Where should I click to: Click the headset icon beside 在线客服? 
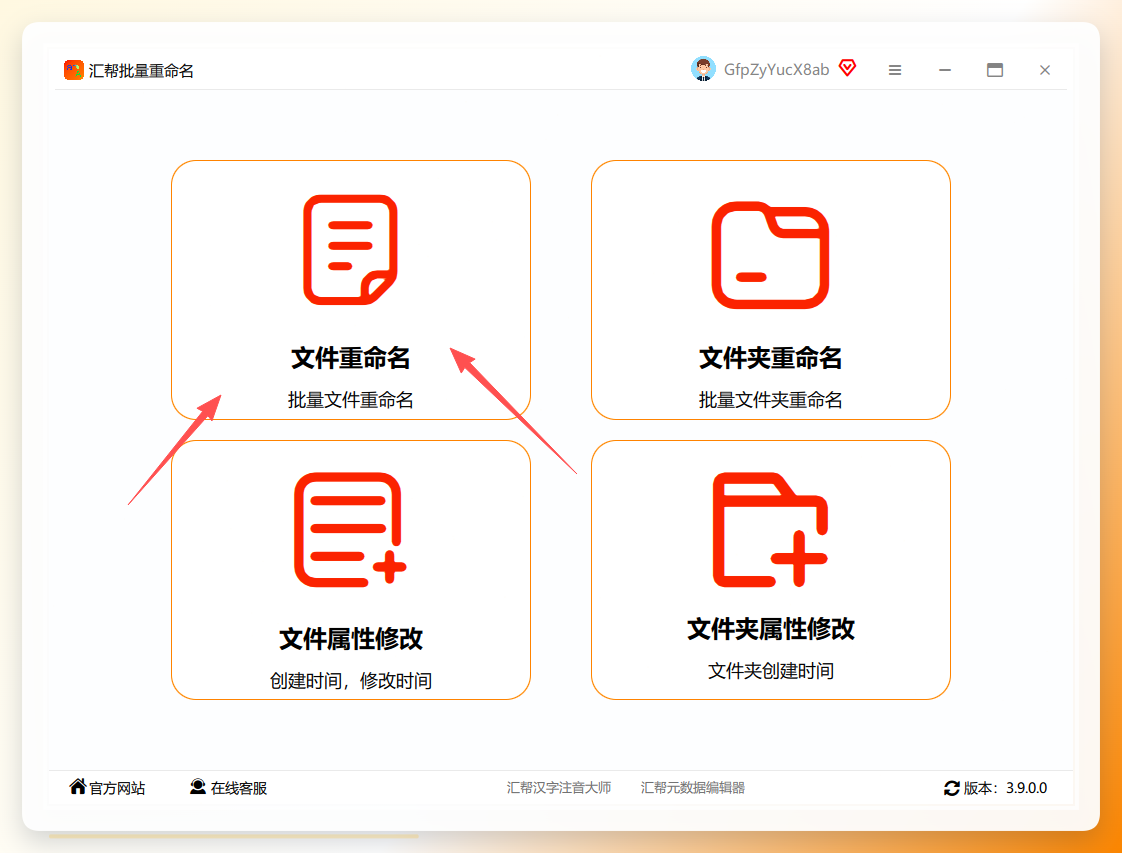tap(197, 786)
